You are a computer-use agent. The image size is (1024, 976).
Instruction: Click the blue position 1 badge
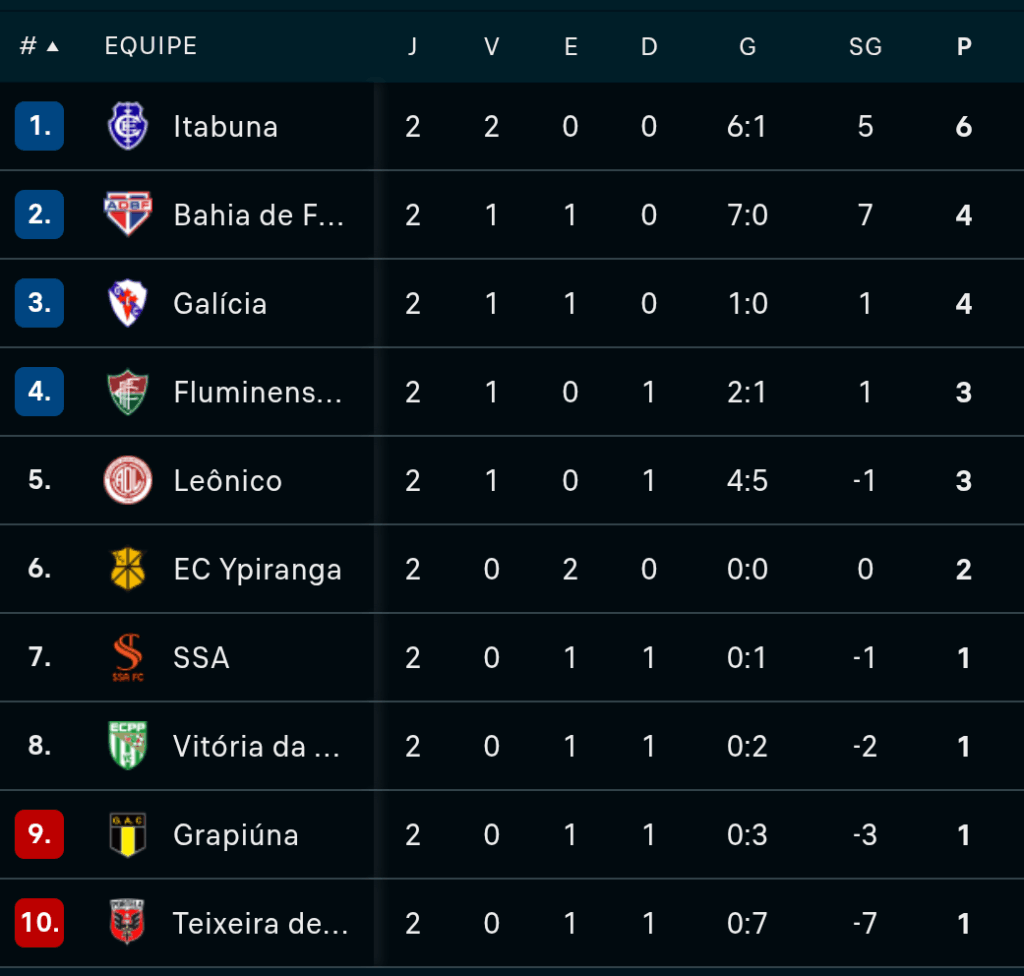click(x=39, y=126)
